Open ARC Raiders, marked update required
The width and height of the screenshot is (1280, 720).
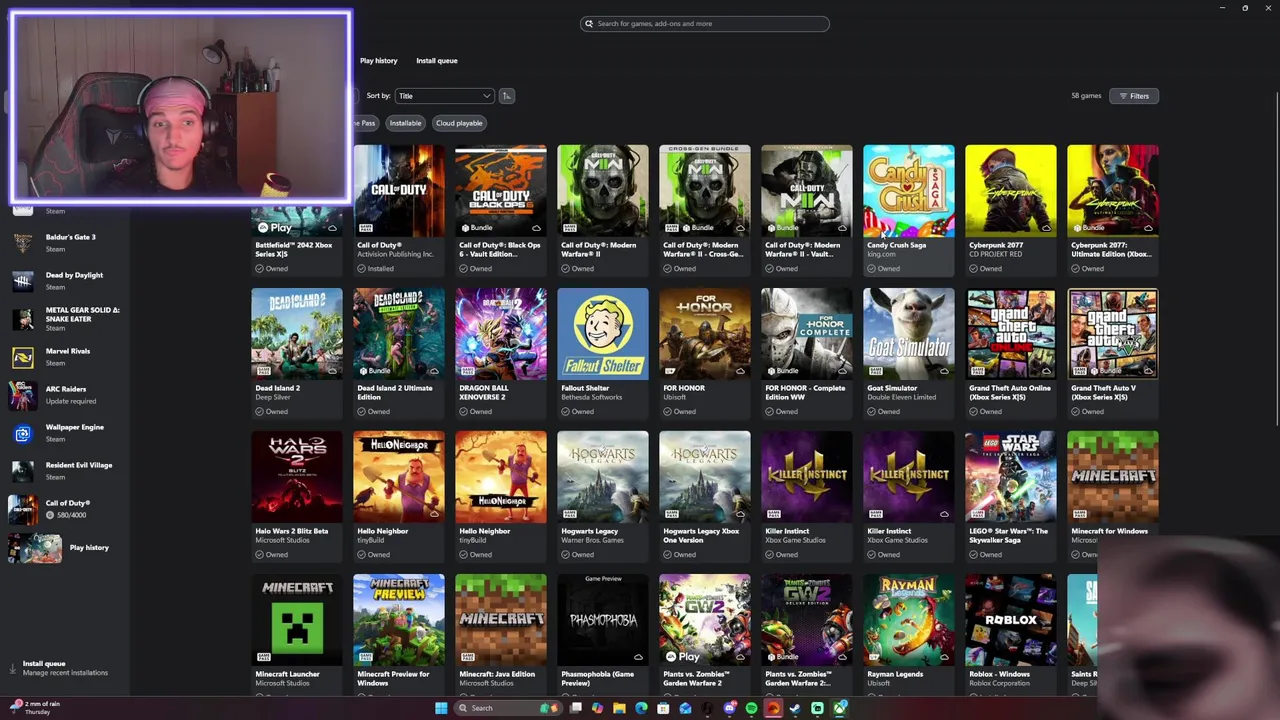(x=66, y=394)
